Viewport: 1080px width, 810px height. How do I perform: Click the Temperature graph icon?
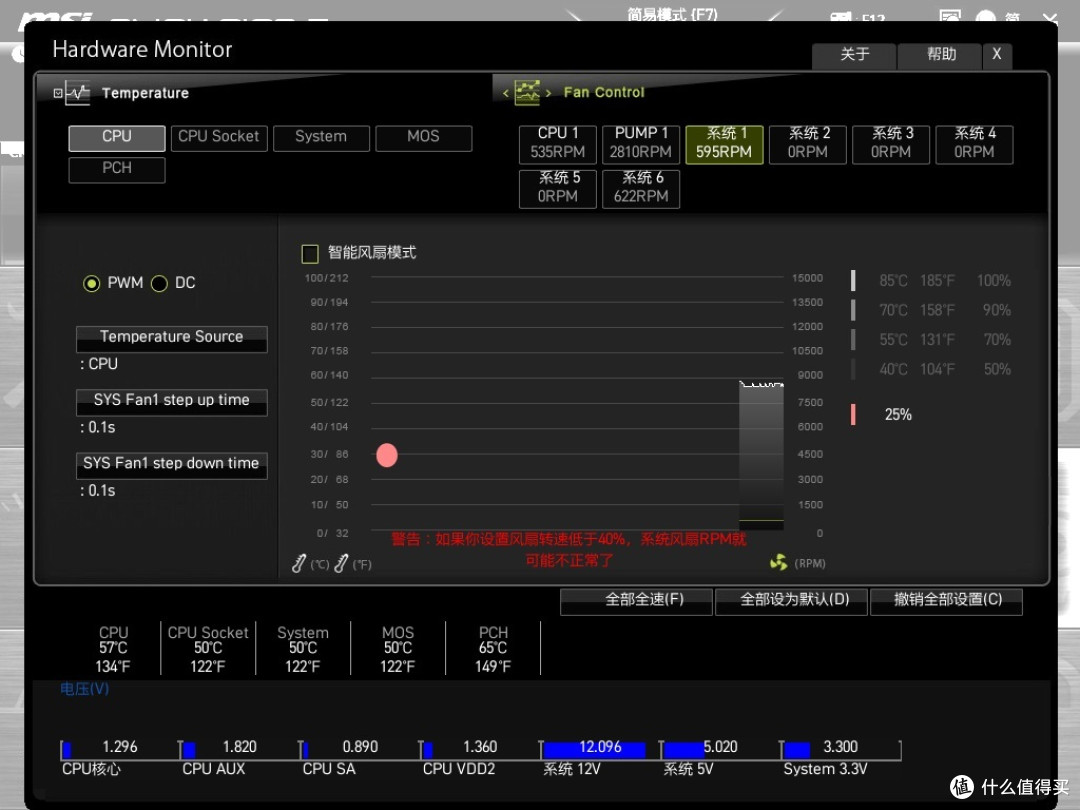(x=78, y=93)
